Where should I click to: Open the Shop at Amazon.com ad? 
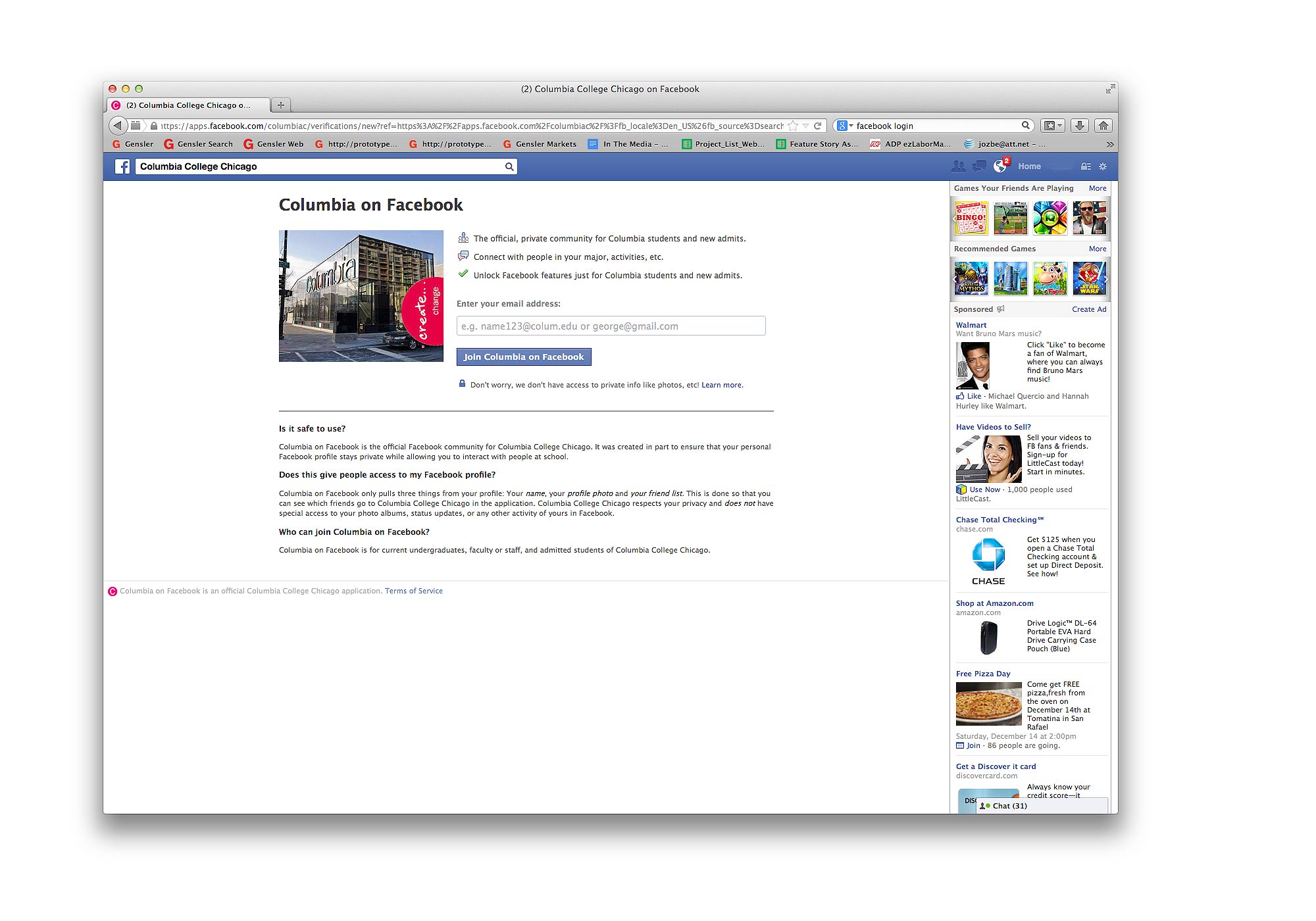pyautogui.click(x=995, y=603)
